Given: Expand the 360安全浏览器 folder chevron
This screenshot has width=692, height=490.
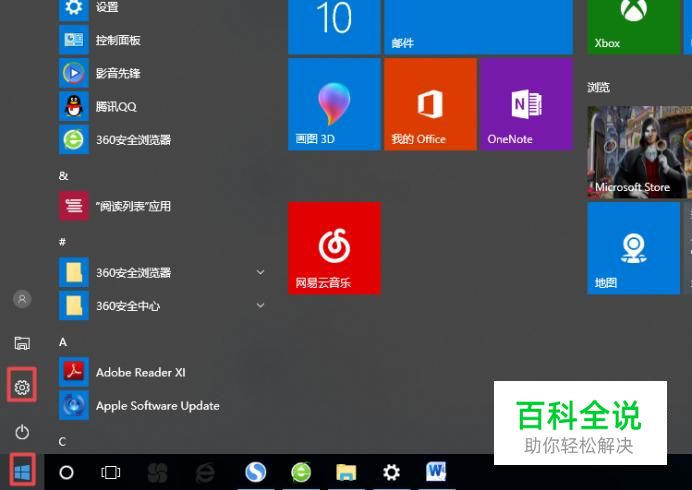Looking at the screenshot, I should click(260, 272).
